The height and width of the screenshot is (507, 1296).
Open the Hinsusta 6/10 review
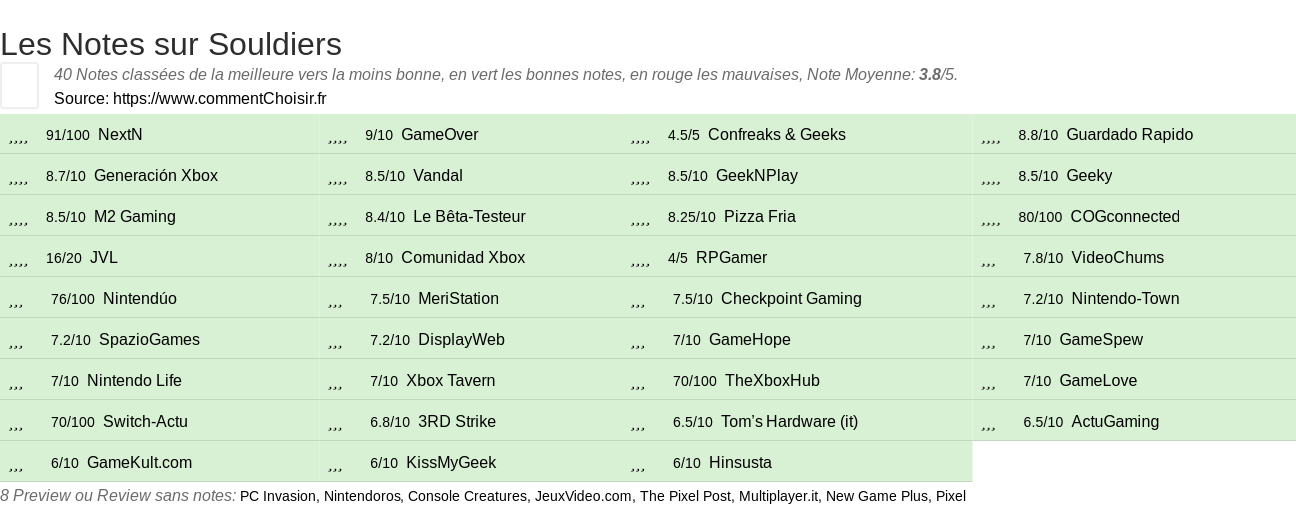pyautogui.click(x=740, y=462)
